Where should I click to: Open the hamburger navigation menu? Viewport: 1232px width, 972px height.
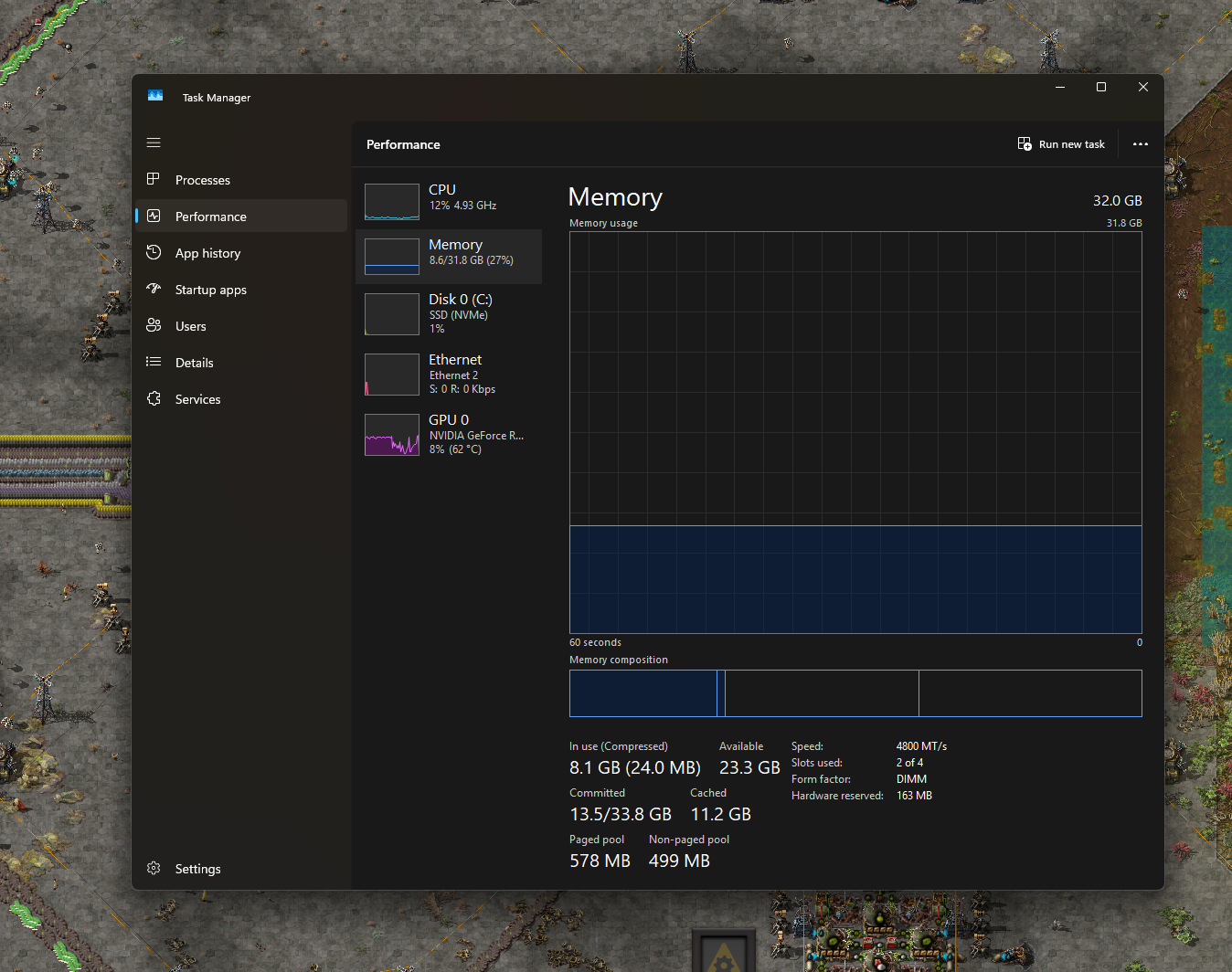(x=154, y=143)
